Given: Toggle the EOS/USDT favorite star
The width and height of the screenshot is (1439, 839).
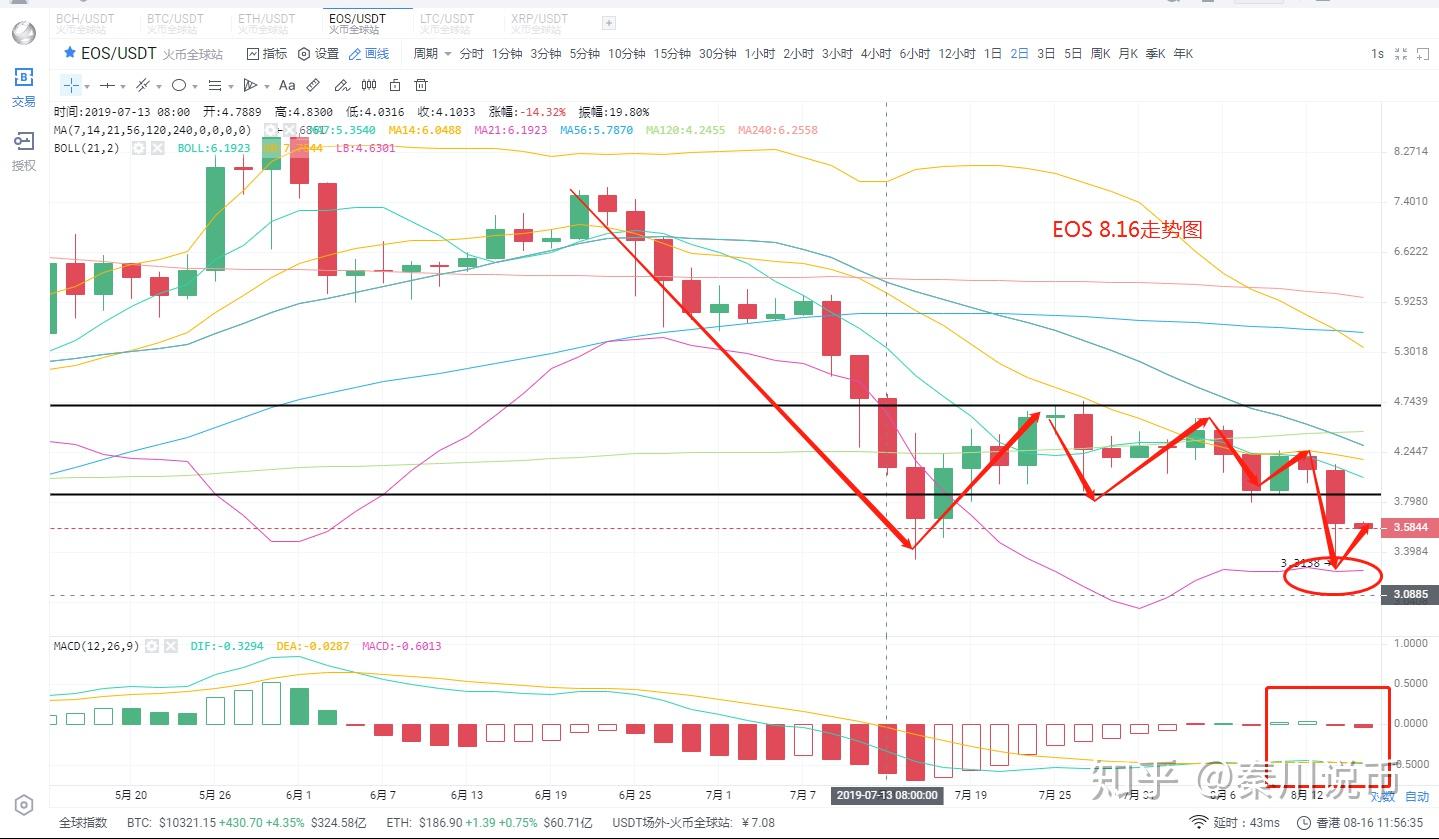Looking at the screenshot, I should click(x=68, y=54).
